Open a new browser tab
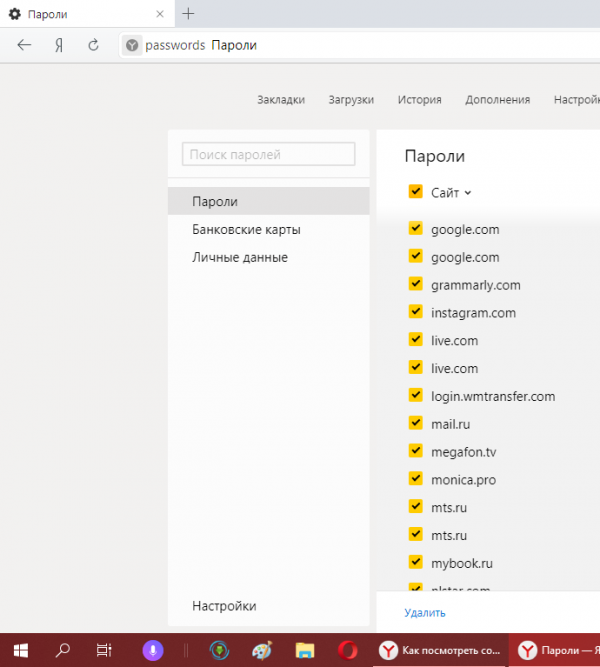This screenshot has width=600, height=667. pyautogui.click(x=188, y=14)
